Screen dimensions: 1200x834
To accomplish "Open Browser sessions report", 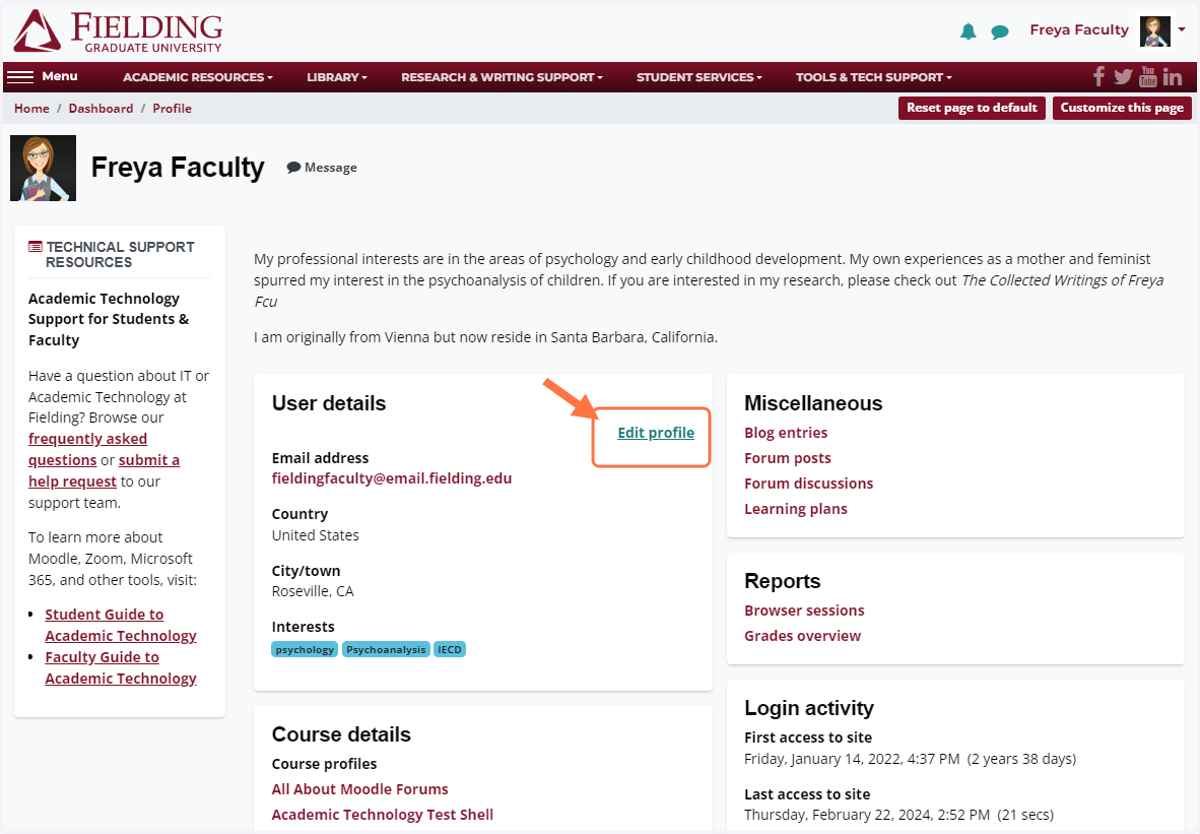I will pos(804,610).
